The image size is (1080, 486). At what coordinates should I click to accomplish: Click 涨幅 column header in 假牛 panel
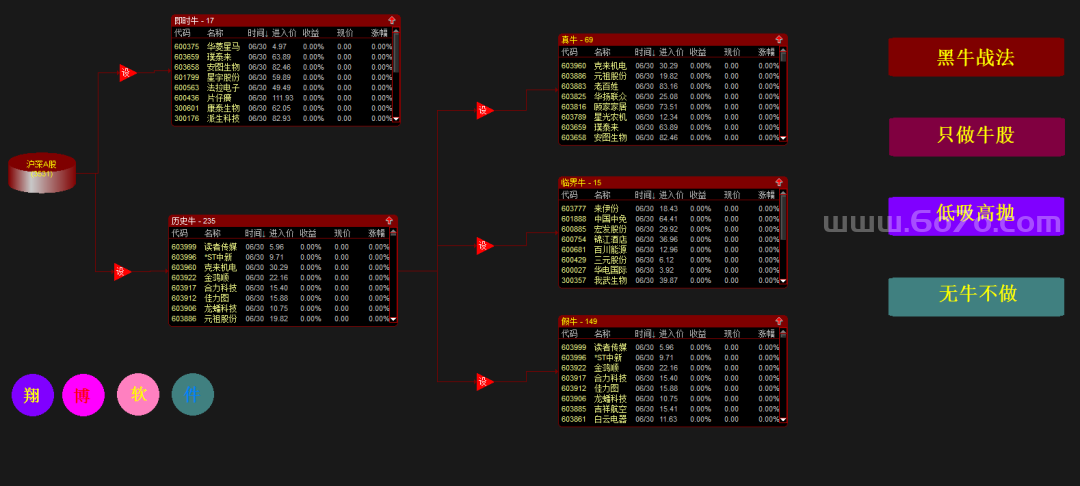coord(766,334)
